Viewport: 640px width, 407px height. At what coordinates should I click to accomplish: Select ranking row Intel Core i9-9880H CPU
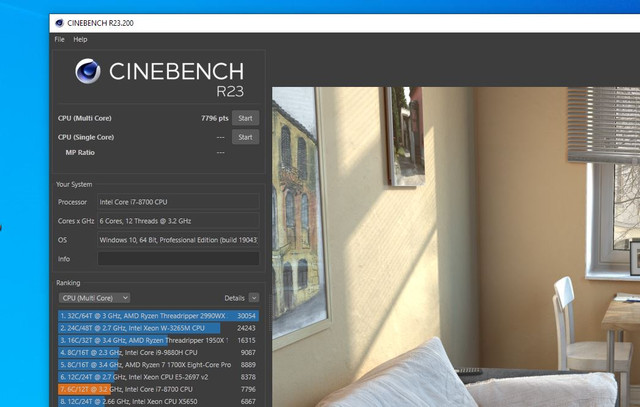pos(158,353)
